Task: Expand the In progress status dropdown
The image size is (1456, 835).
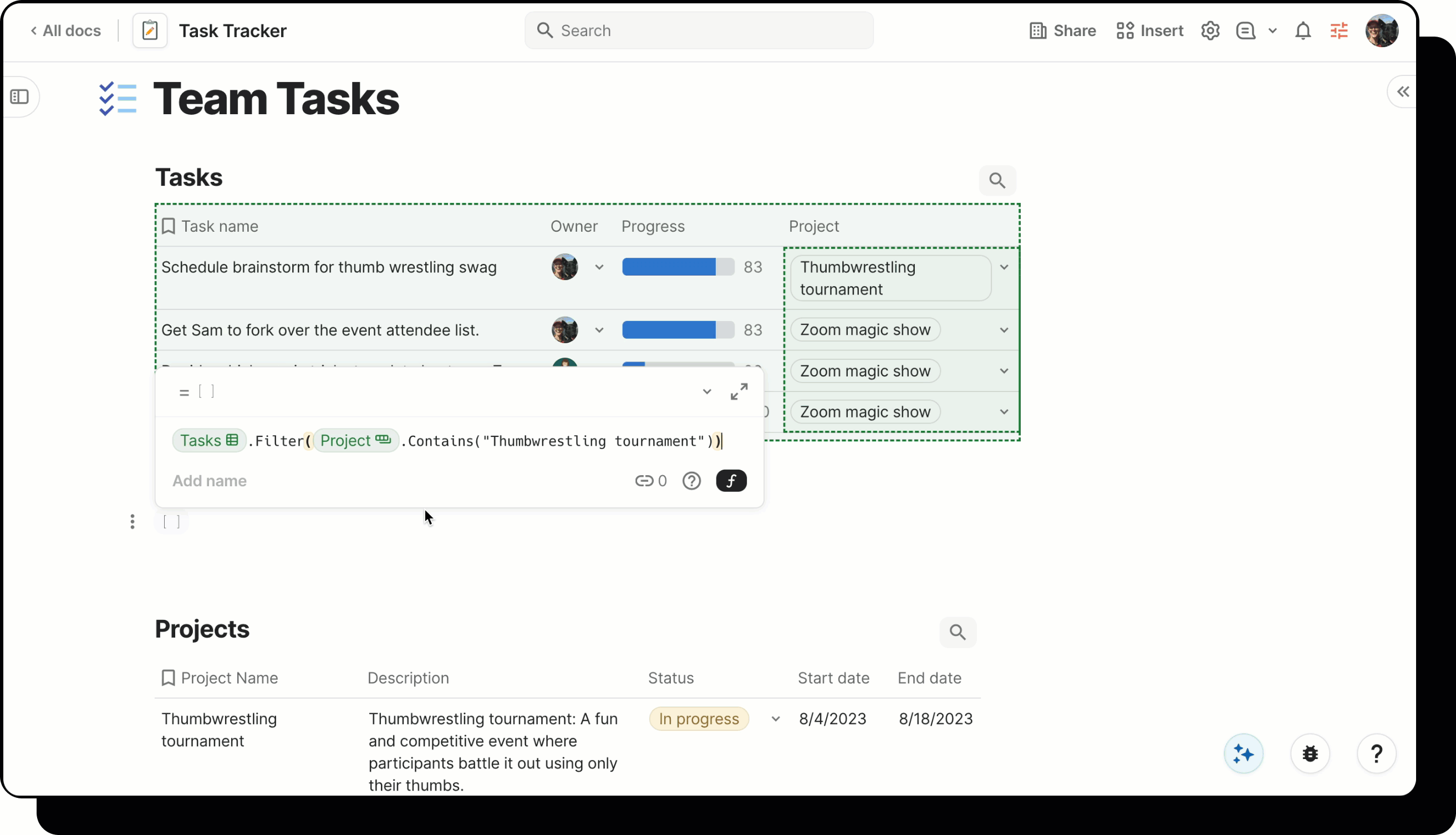Action: pyautogui.click(x=775, y=719)
